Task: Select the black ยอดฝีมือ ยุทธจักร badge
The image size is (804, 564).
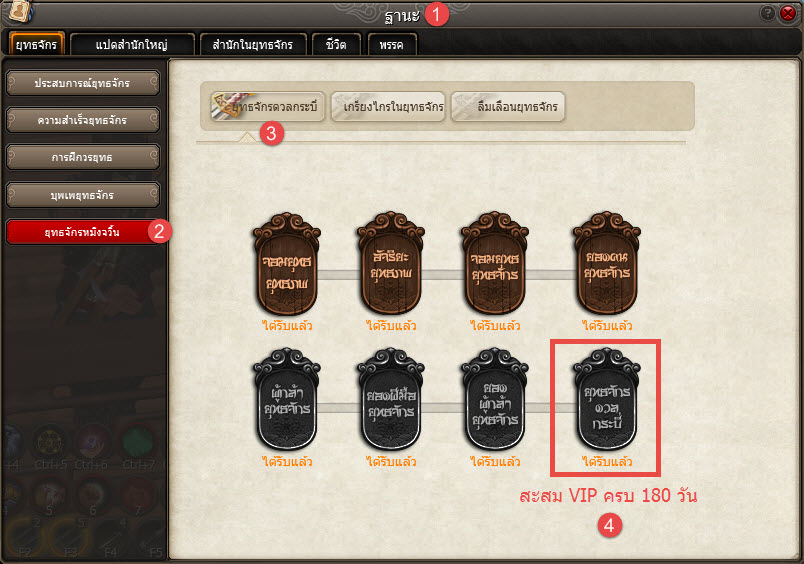Action: 391,400
